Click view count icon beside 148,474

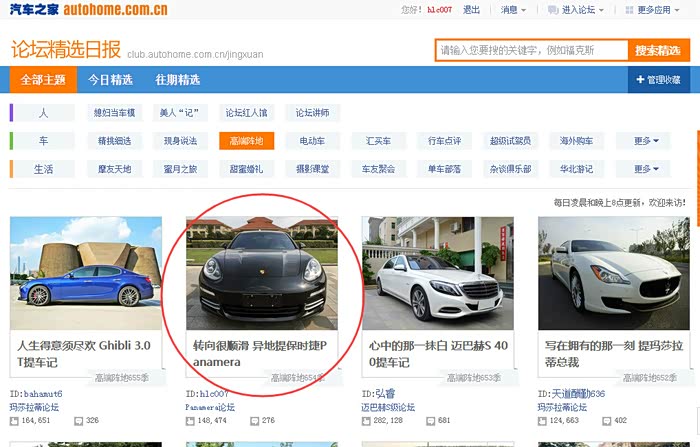click(x=190, y=421)
